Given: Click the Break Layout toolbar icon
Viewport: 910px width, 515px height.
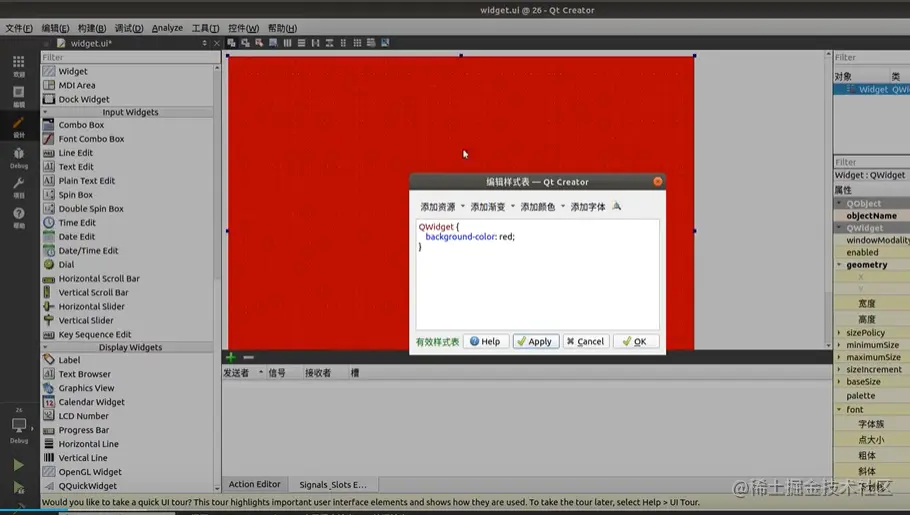Looking at the screenshot, I should [x=371, y=43].
